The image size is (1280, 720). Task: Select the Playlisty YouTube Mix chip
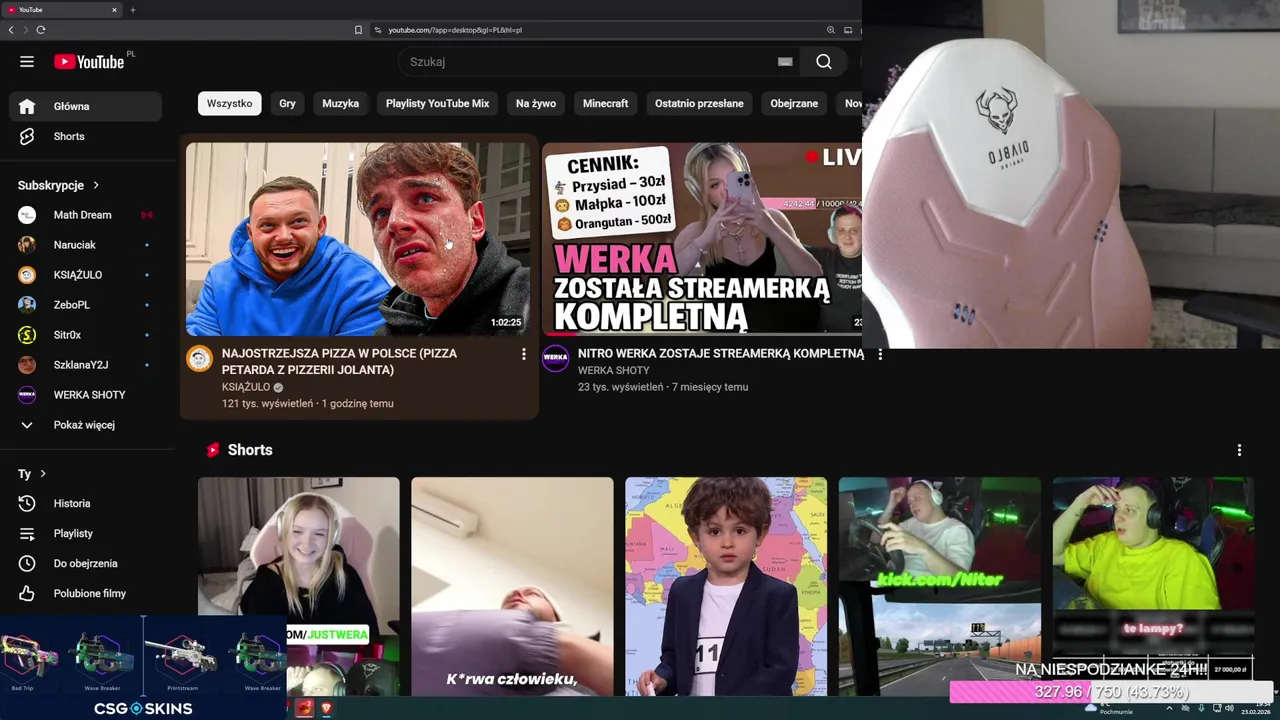click(437, 103)
